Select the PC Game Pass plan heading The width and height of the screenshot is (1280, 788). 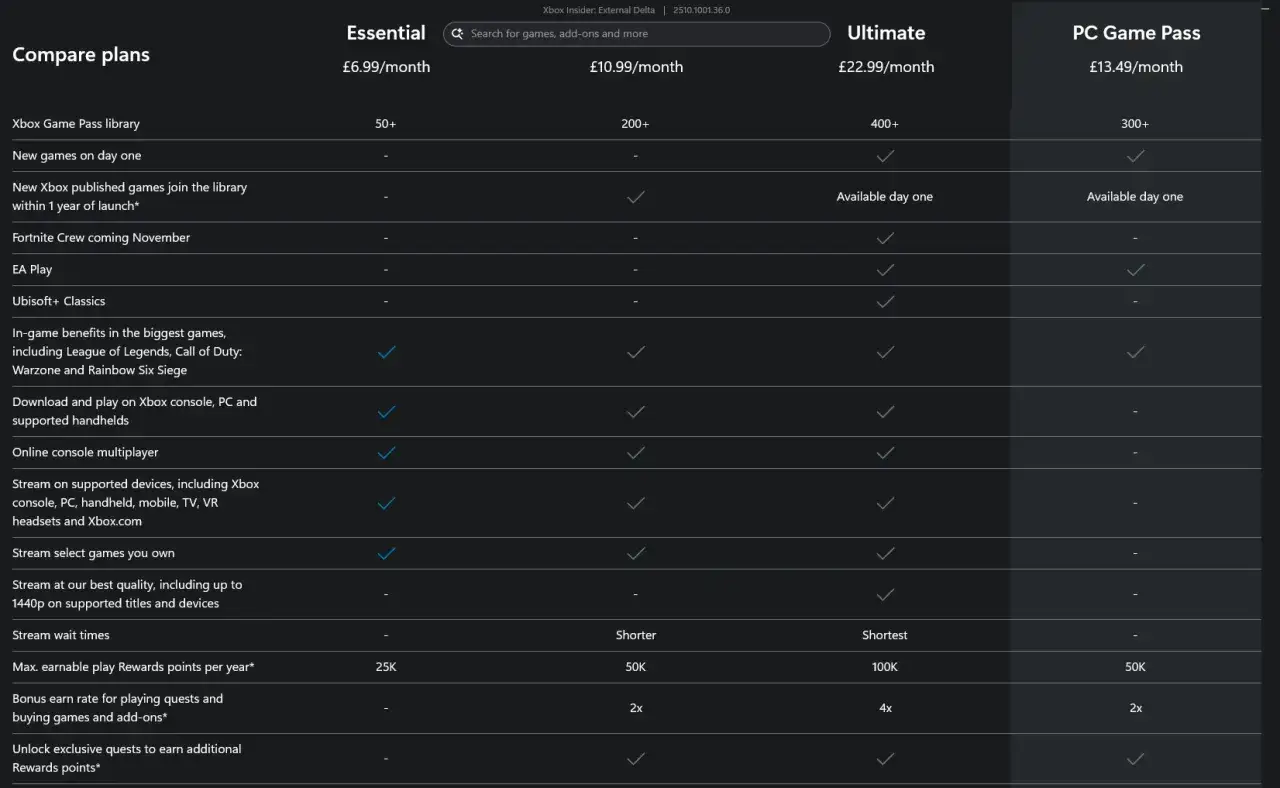point(1136,33)
